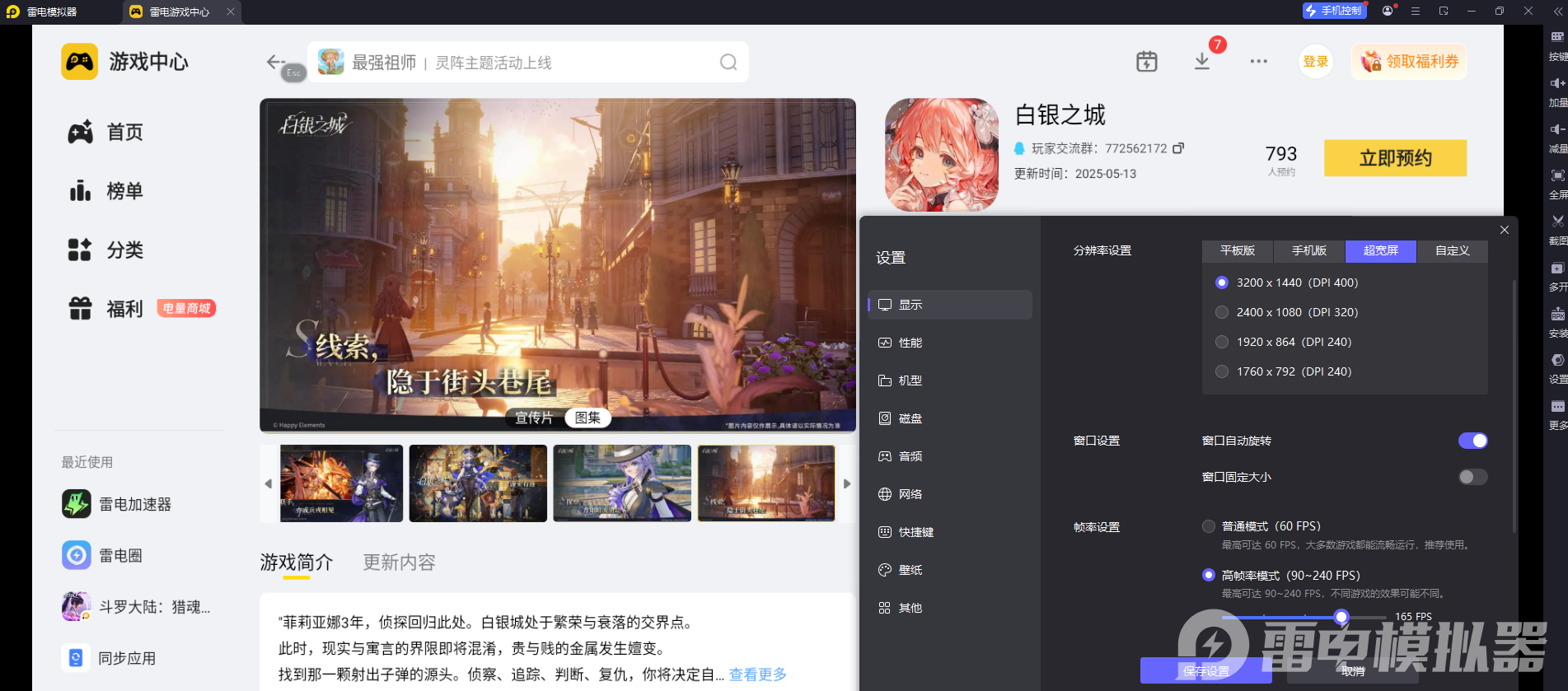The image size is (1568, 691).
Task: Click 保存设置 to save settings
Action: pyautogui.click(x=1206, y=671)
